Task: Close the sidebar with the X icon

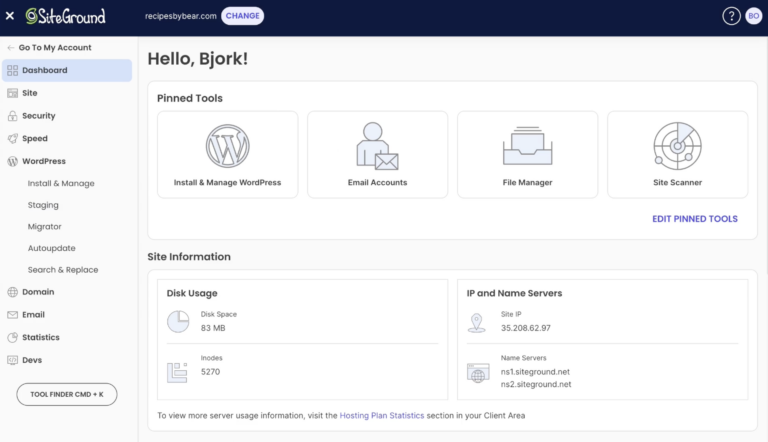Action: [x=10, y=16]
